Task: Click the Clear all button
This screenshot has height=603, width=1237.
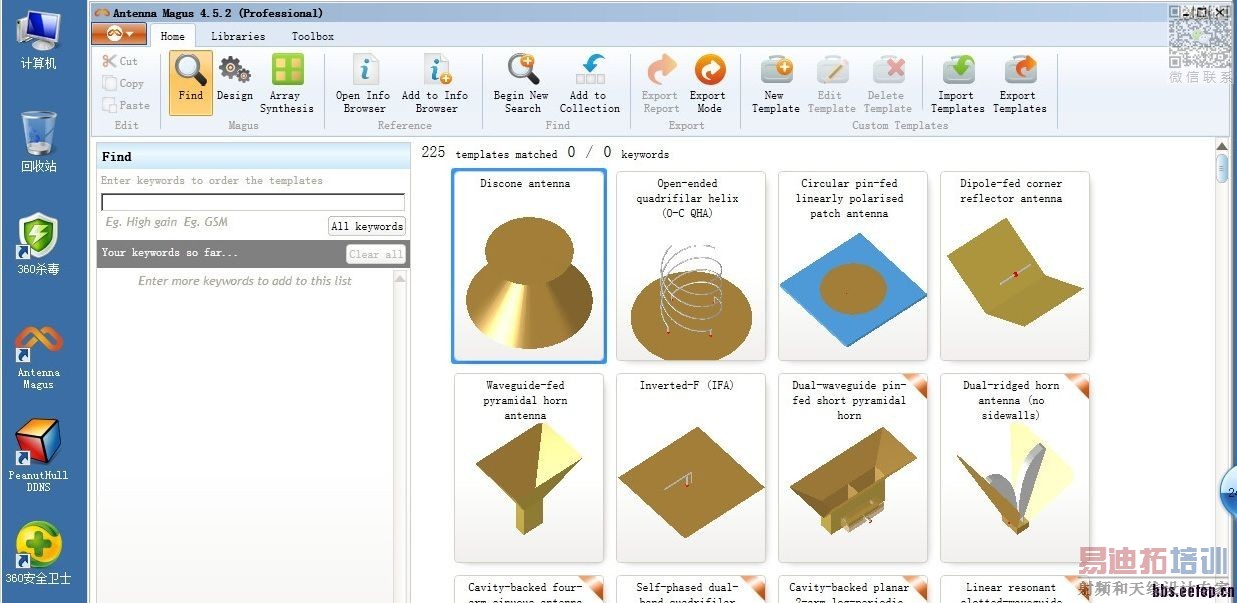Action: click(x=376, y=254)
